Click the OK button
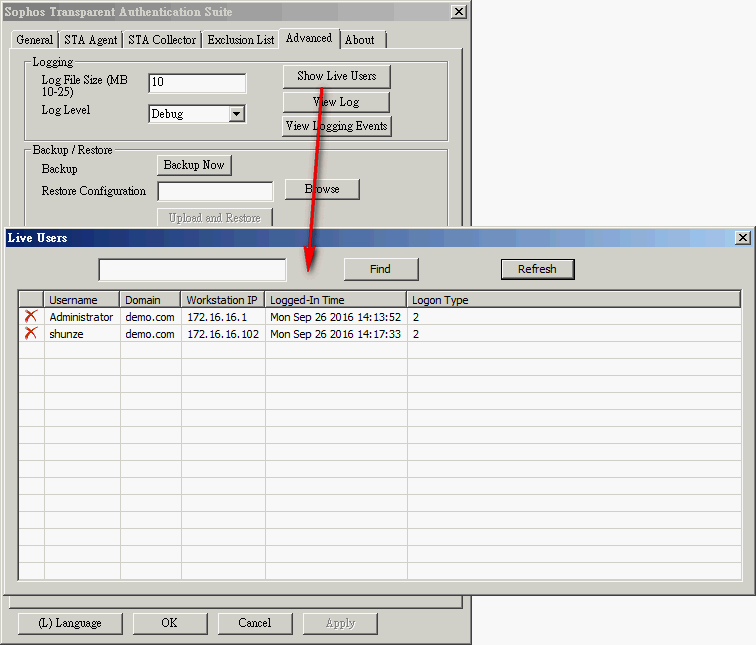Image resolution: width=756 pixels, height=645 pixels. [170, 623]
